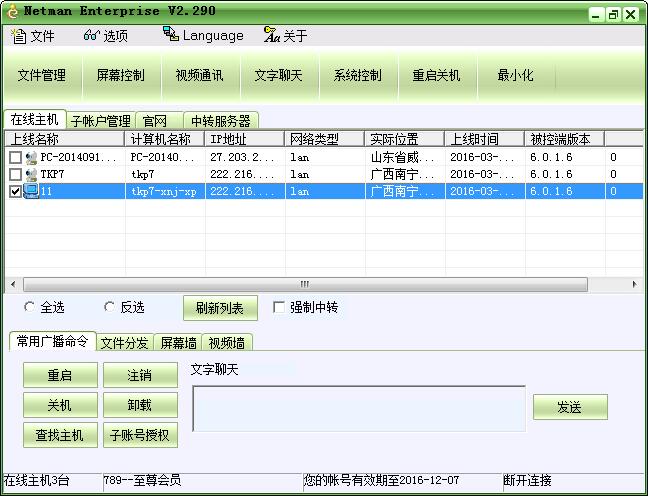Click 789--至尊会员 status bar entry
The width and height of the screenshot is (648, 496).
(x=142, y=481)
